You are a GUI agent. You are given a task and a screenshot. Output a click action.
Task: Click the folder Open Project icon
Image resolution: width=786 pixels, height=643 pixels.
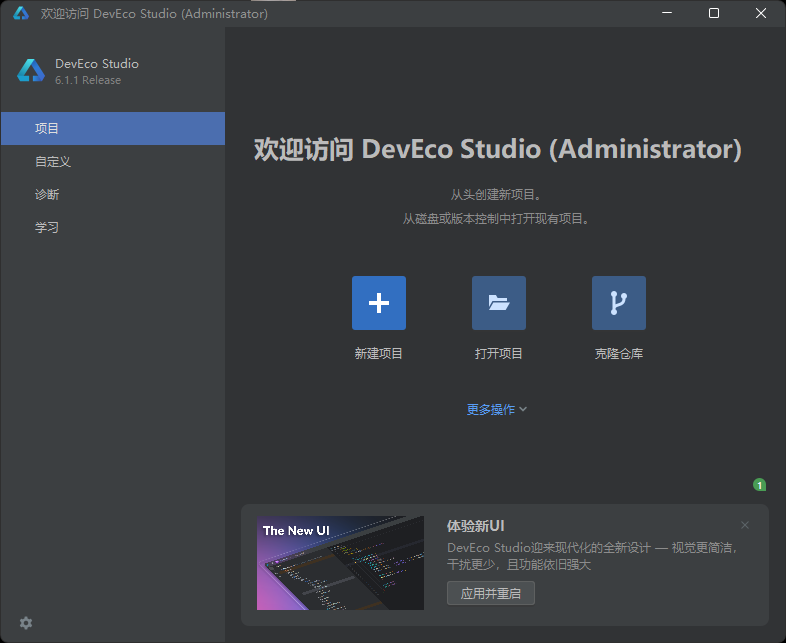(499, 303)
